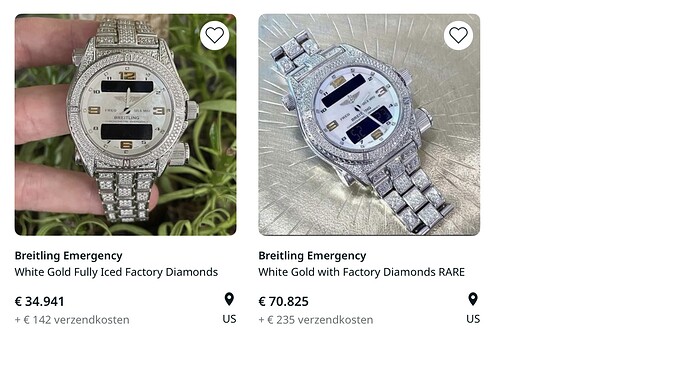Favorite the second watch listing with heart icon
Screen dimensions: 690x374
(x=459, y=35)
